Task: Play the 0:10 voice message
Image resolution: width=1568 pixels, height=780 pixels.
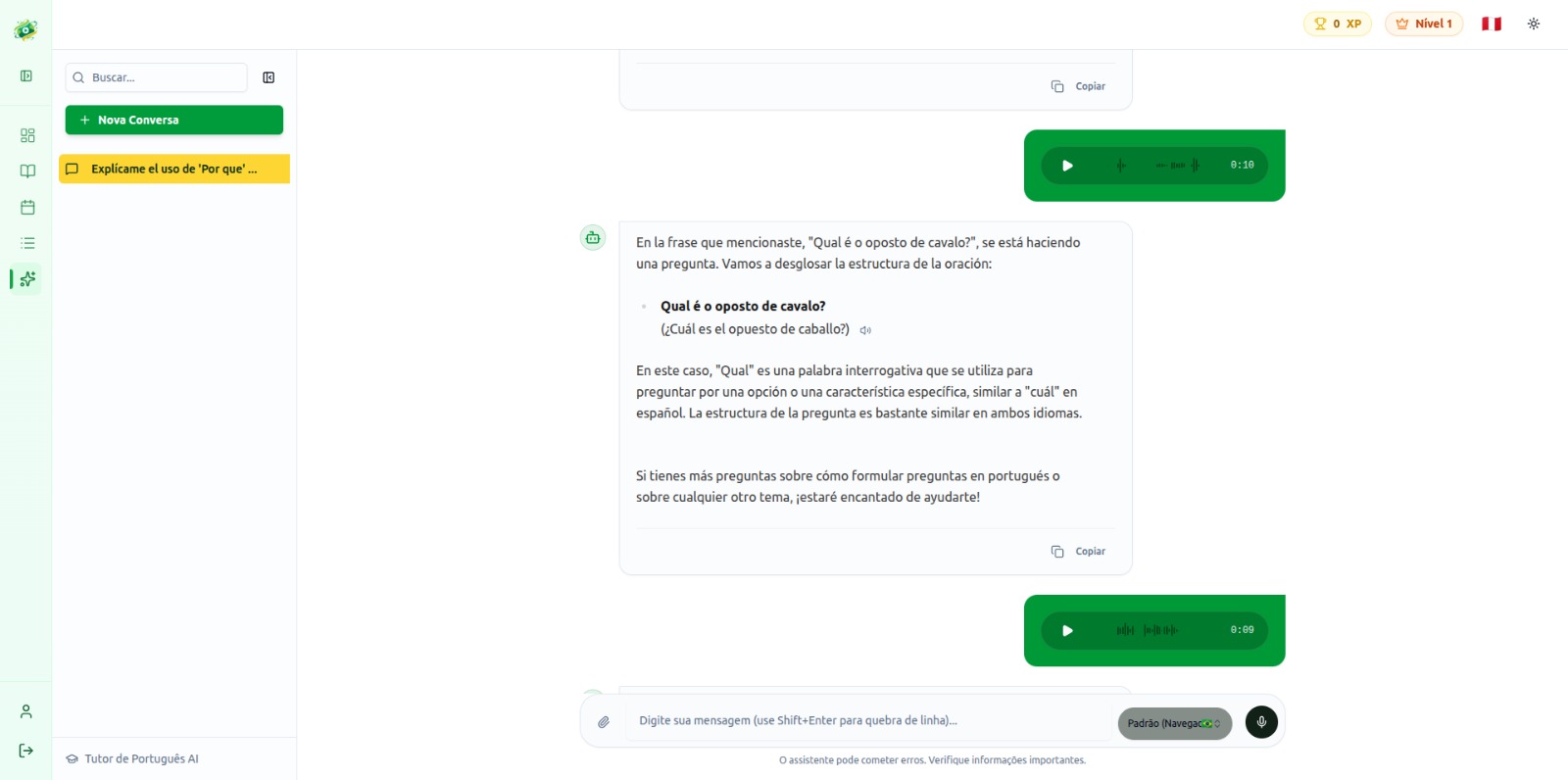Action: tap(1067, 166)
